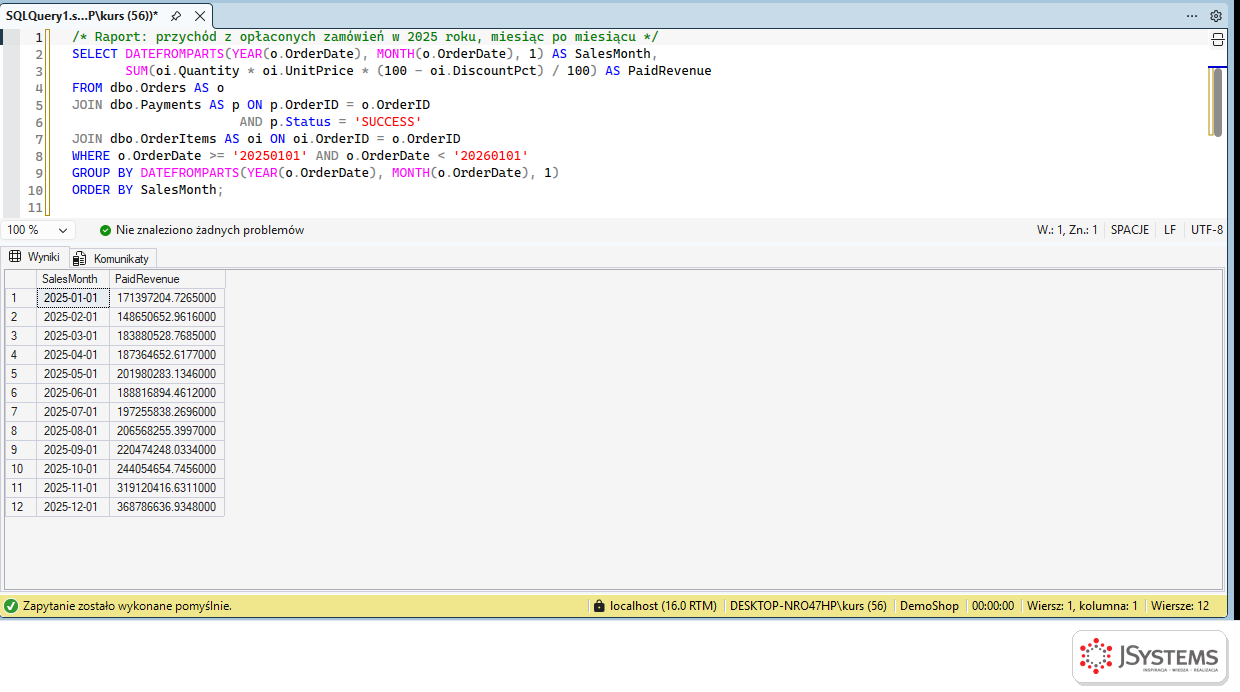Select the PaidRevenue column header
Image resolution: width=1240 pixels, height=692 pixels.
pos(167,279)
